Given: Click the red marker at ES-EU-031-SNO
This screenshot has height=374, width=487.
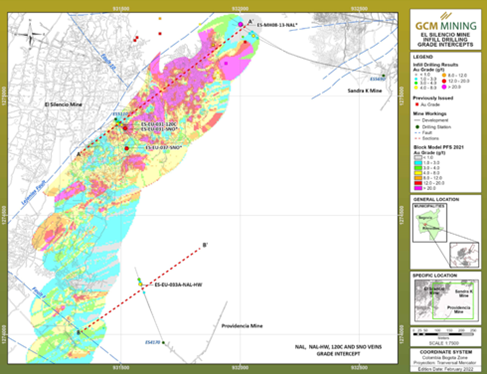Looking at the screenshot, I should click(x=125, y=128).
